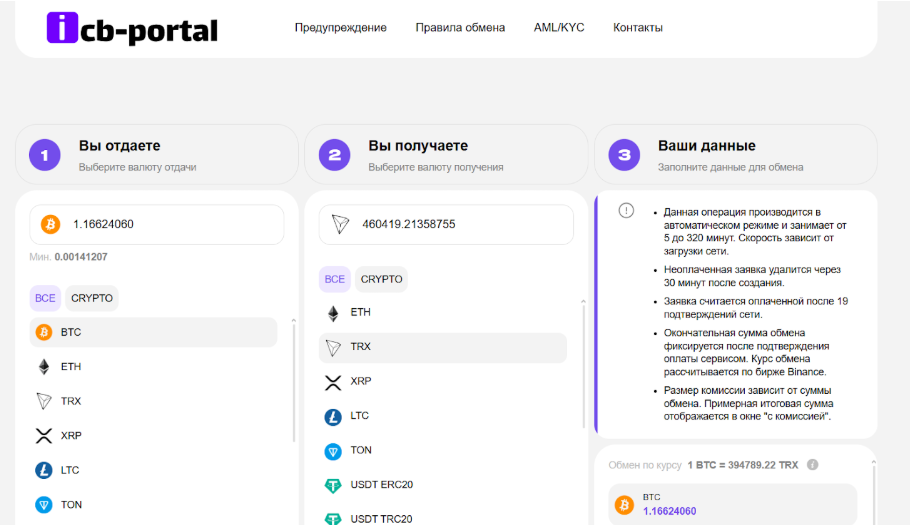The image size is (910, 525).
Task: Click ETH icon in receive list
Action: tap(333, 314)
